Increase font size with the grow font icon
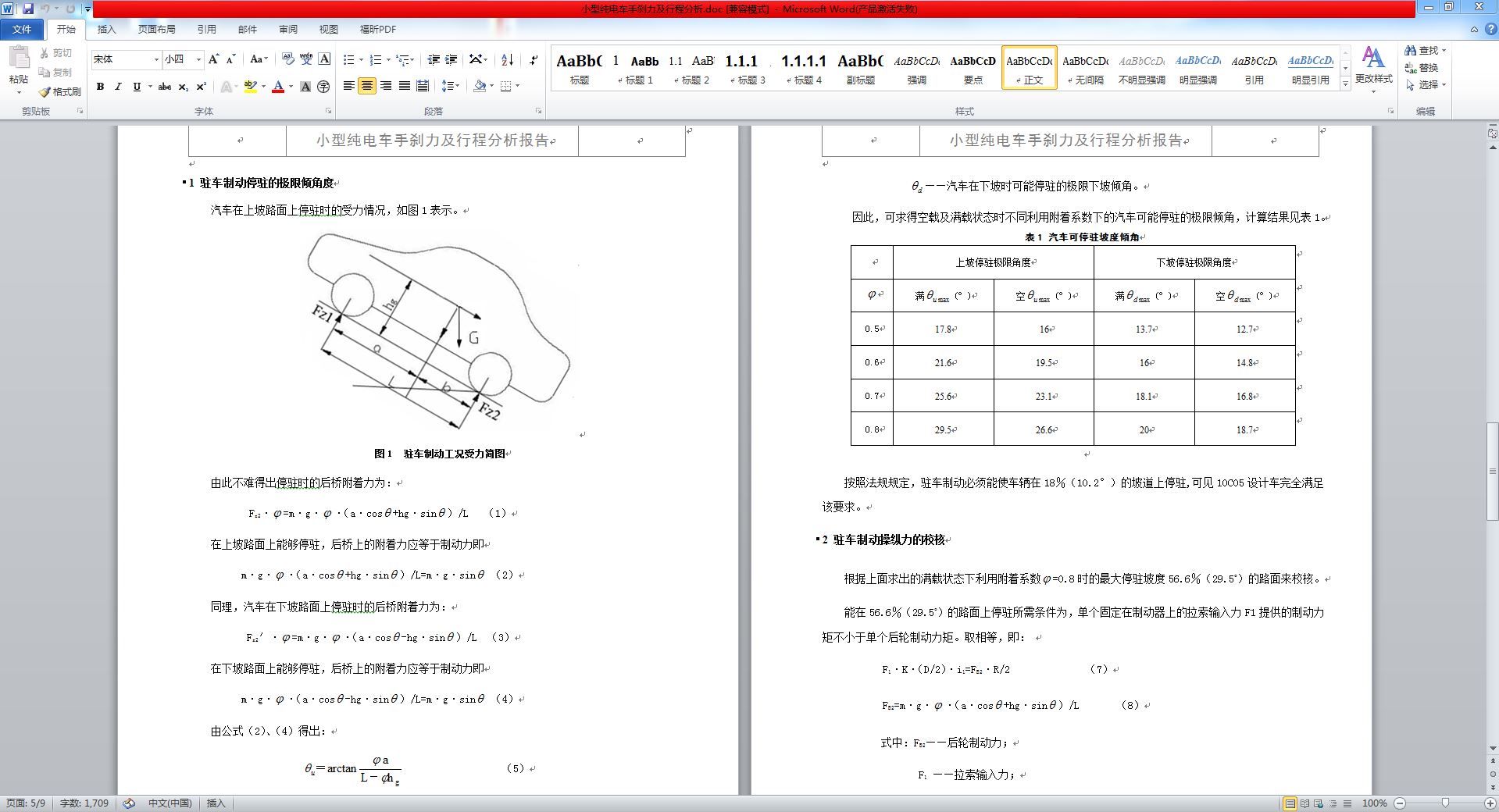 (x=214, y=59)
